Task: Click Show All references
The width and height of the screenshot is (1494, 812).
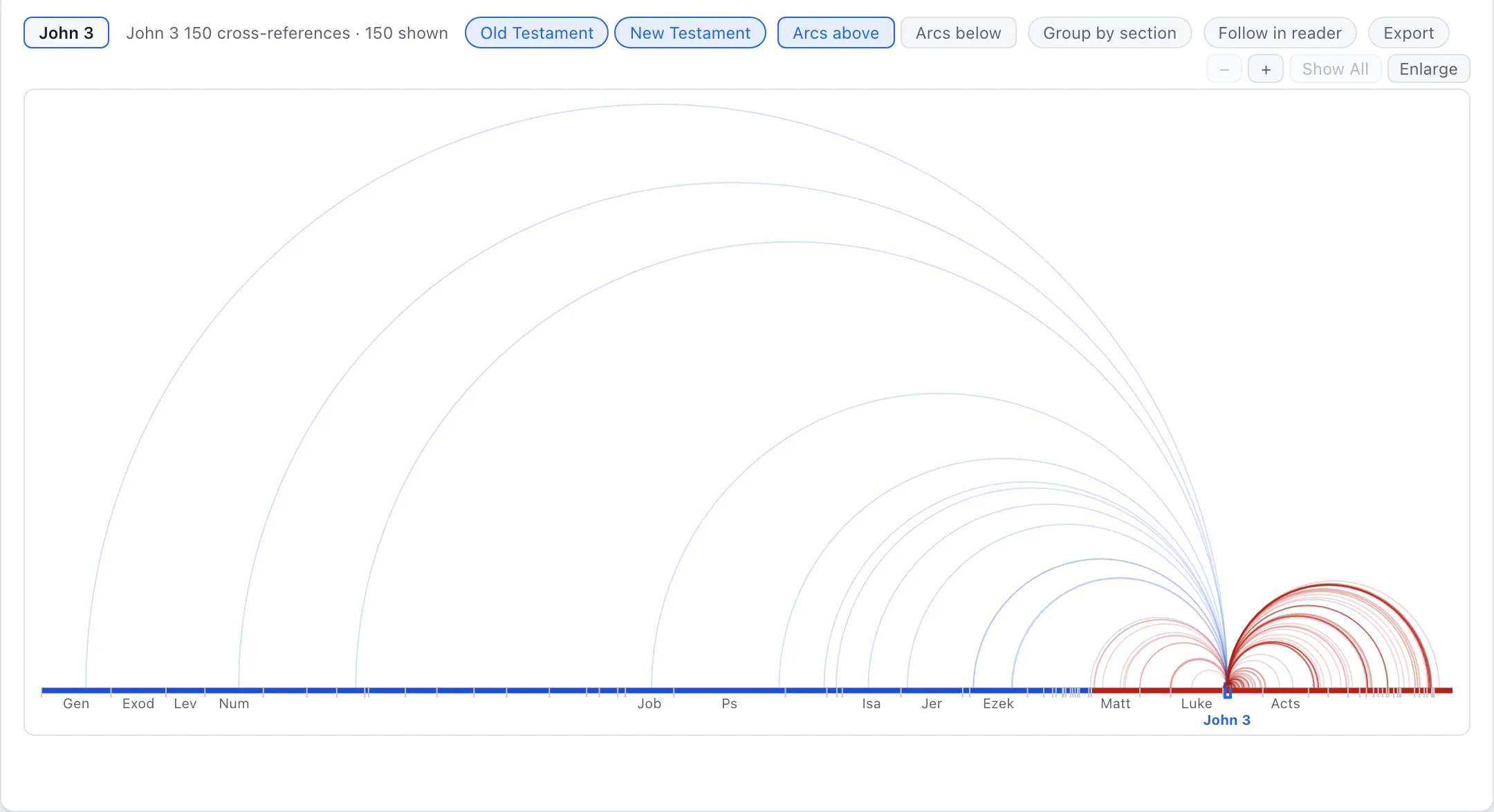Action: point(1335,69)
